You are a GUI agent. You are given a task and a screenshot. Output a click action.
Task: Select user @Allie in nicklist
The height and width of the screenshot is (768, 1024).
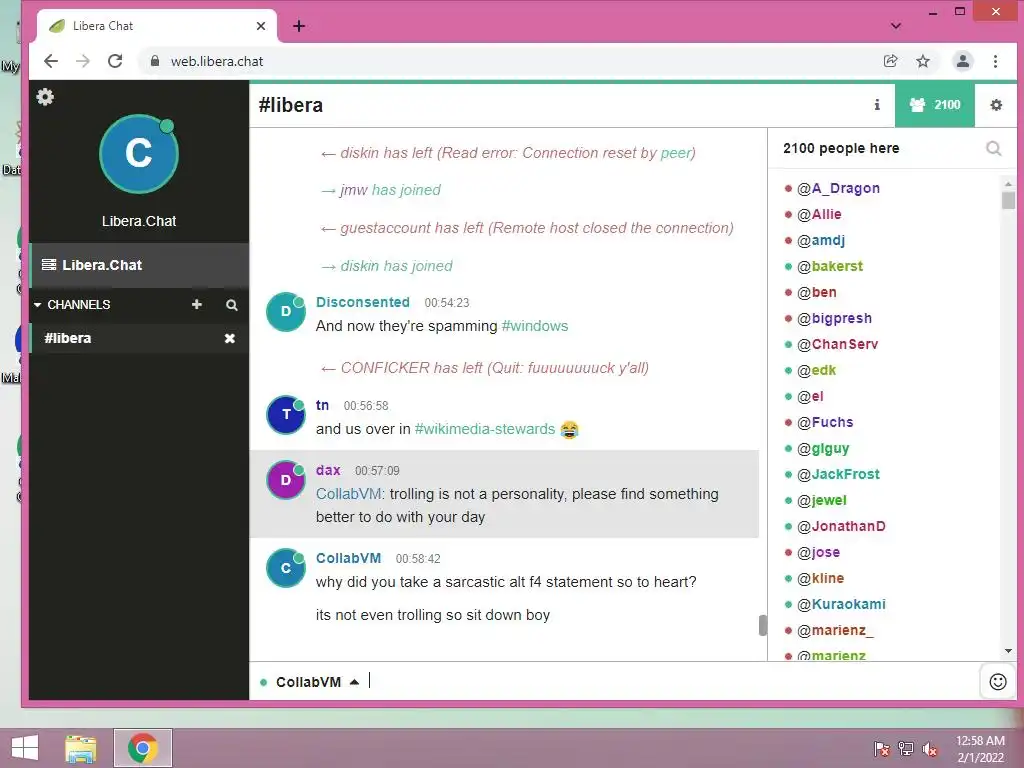pos(819,214)
